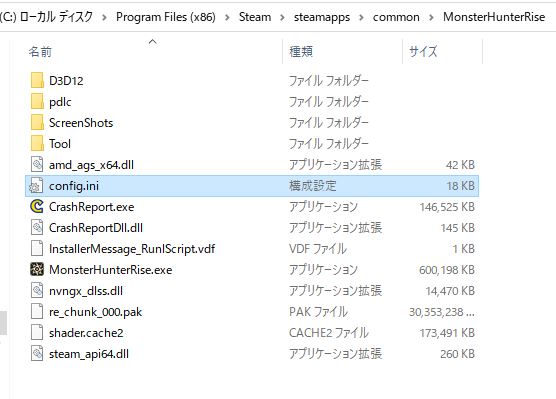The height and width of the screenshot is (399, 556).
Task: Click the shader.cache2 file icon
Action: pos(37,332)
